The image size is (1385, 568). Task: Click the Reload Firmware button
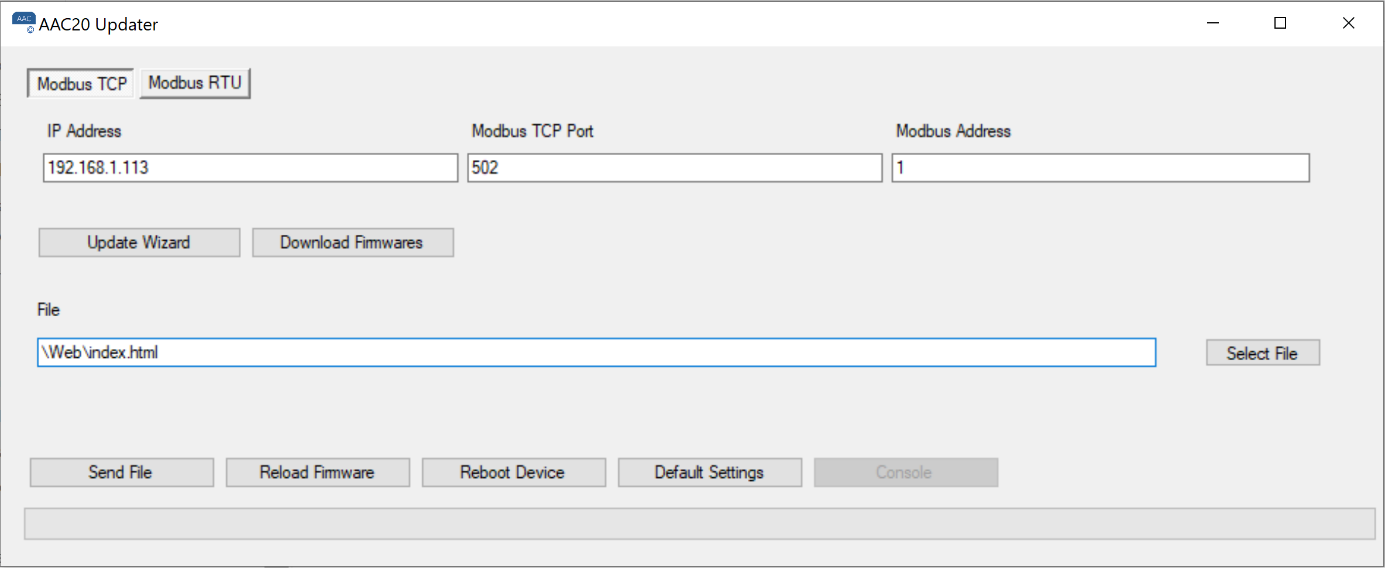(317, 473)
